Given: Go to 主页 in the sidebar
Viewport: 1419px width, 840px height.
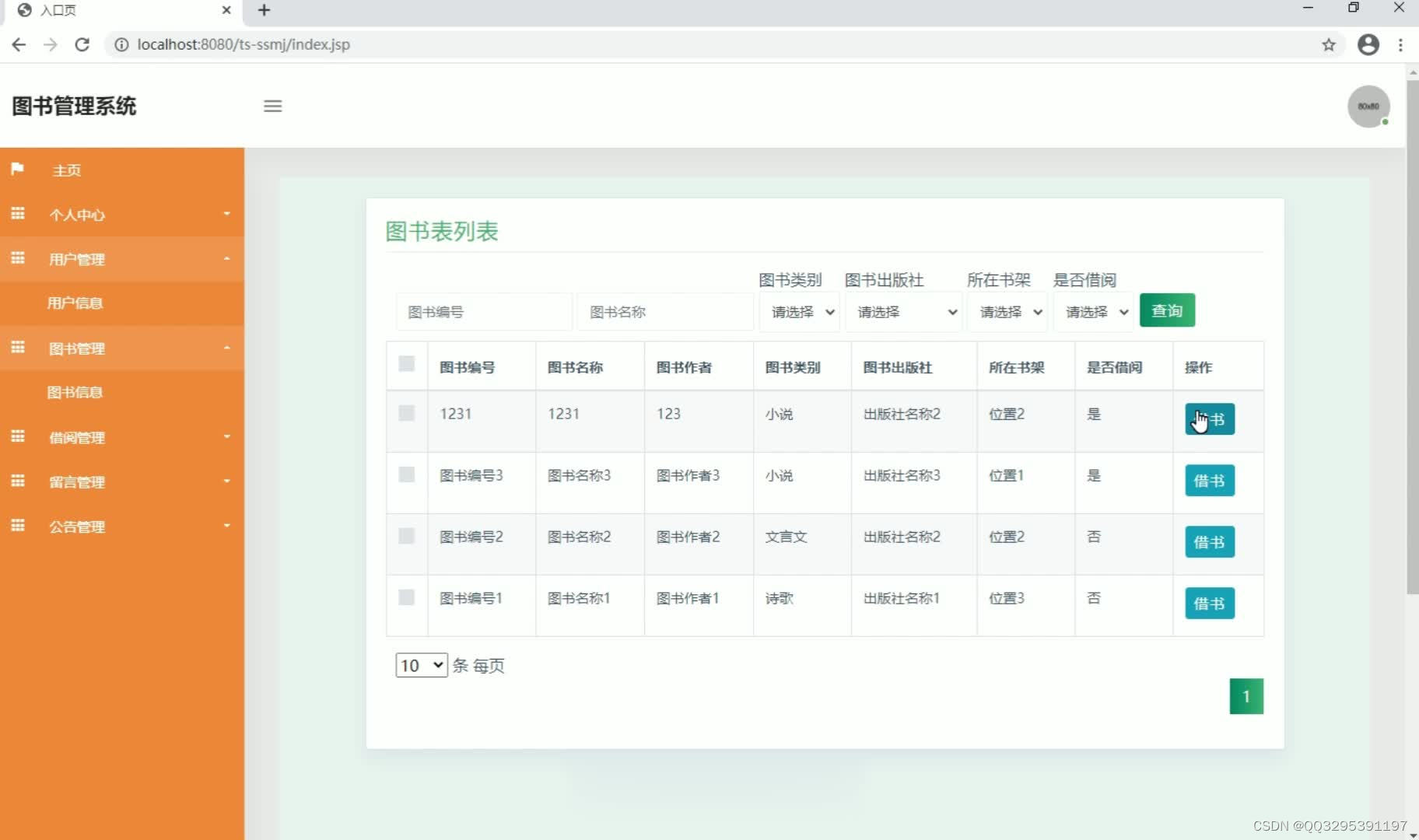Looking at the screenshot, I should tap(67, 170).
